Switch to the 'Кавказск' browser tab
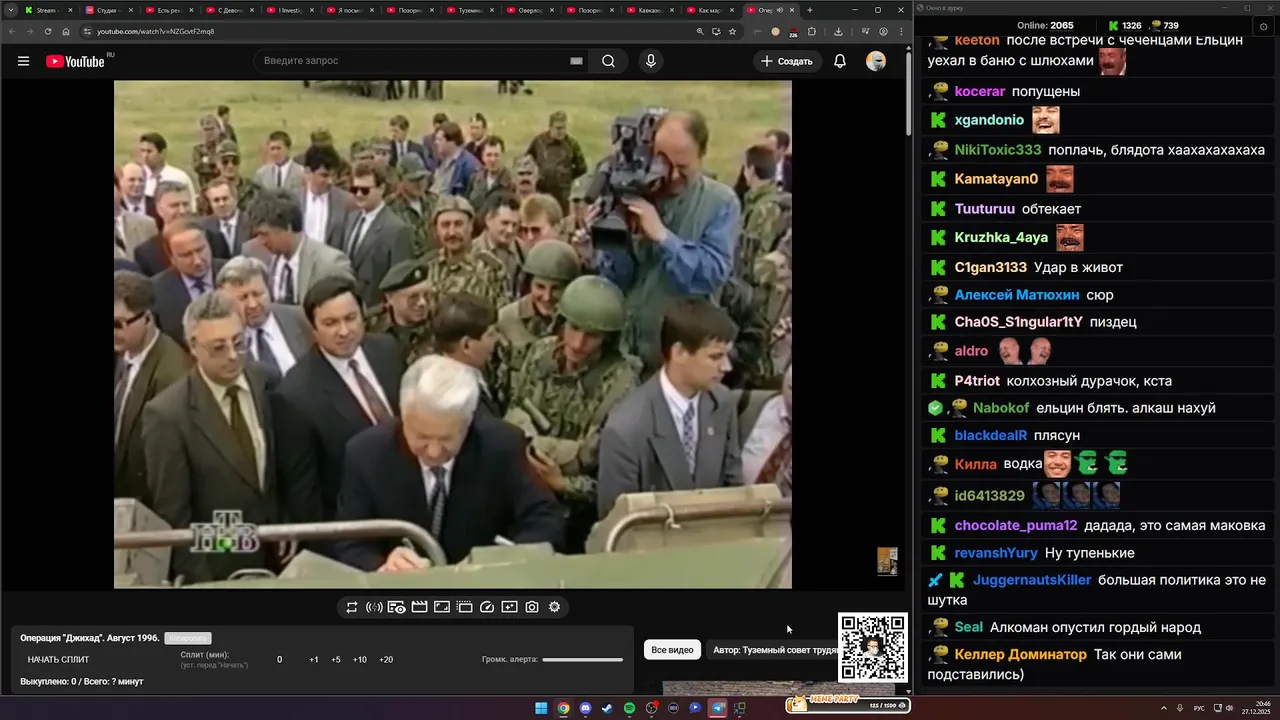 [x=651, y=10]
